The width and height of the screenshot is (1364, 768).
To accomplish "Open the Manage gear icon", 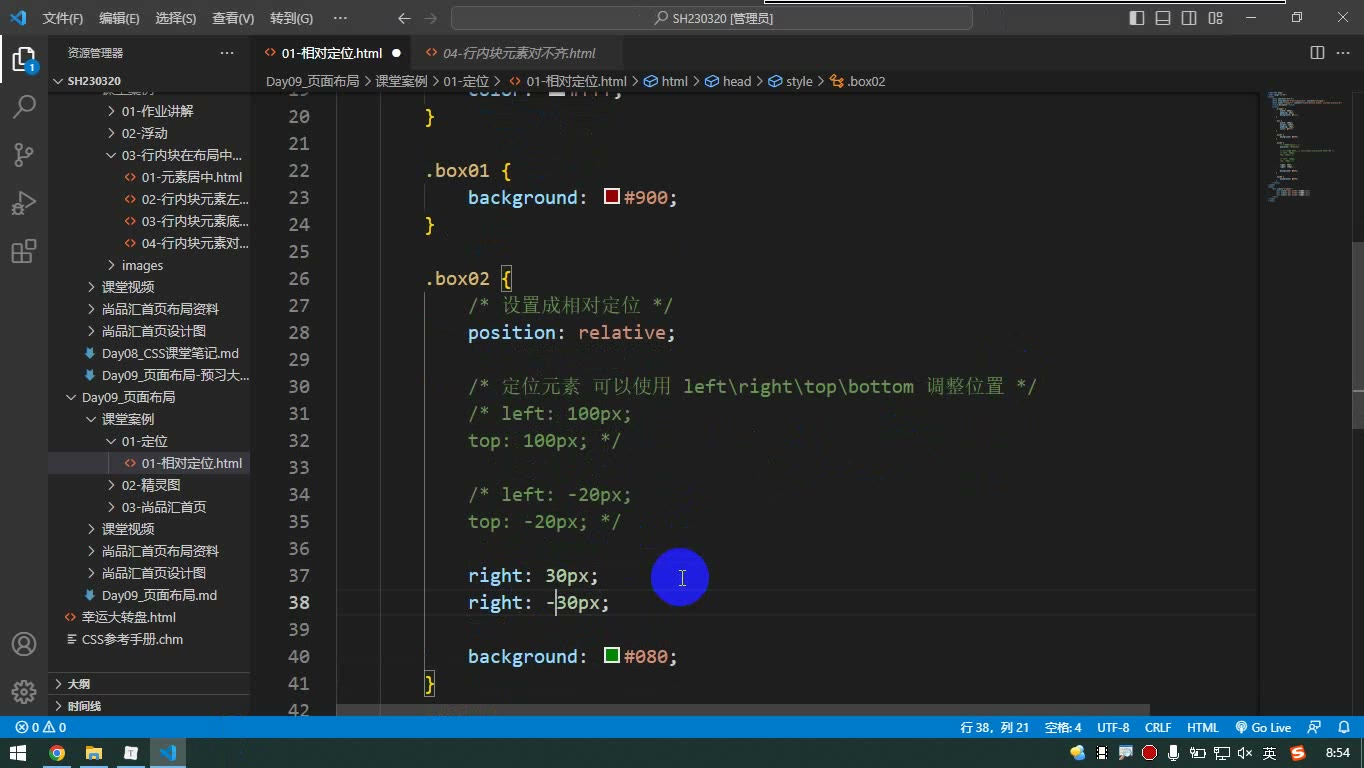I will click(x=24, y=691).
